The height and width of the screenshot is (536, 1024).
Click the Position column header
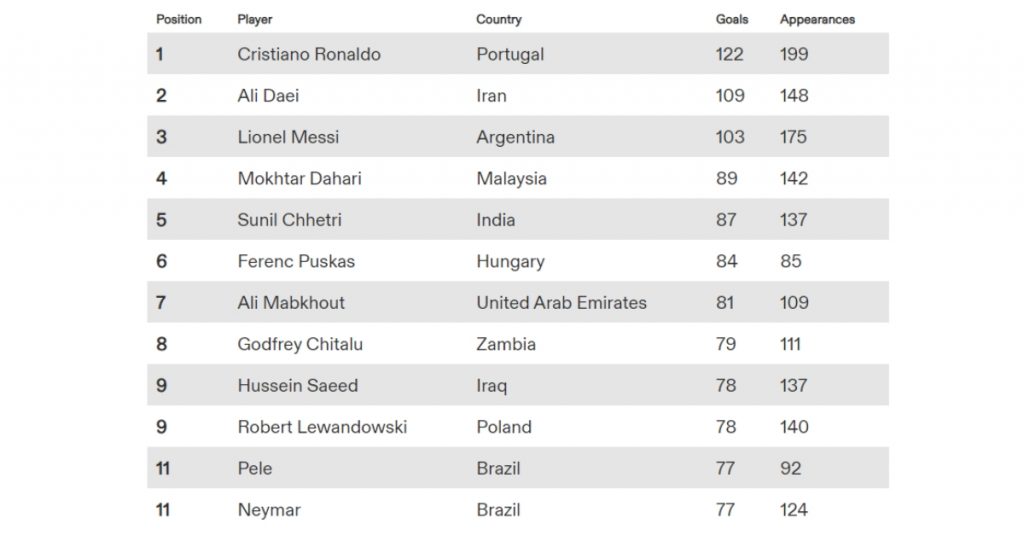[x=178, y=20]
